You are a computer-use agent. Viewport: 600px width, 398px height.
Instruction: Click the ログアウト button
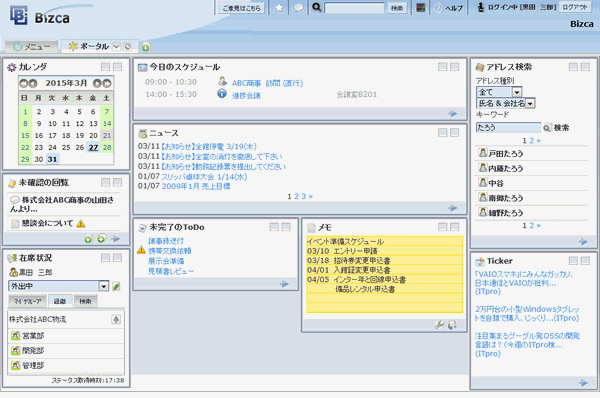click(575, 7)
